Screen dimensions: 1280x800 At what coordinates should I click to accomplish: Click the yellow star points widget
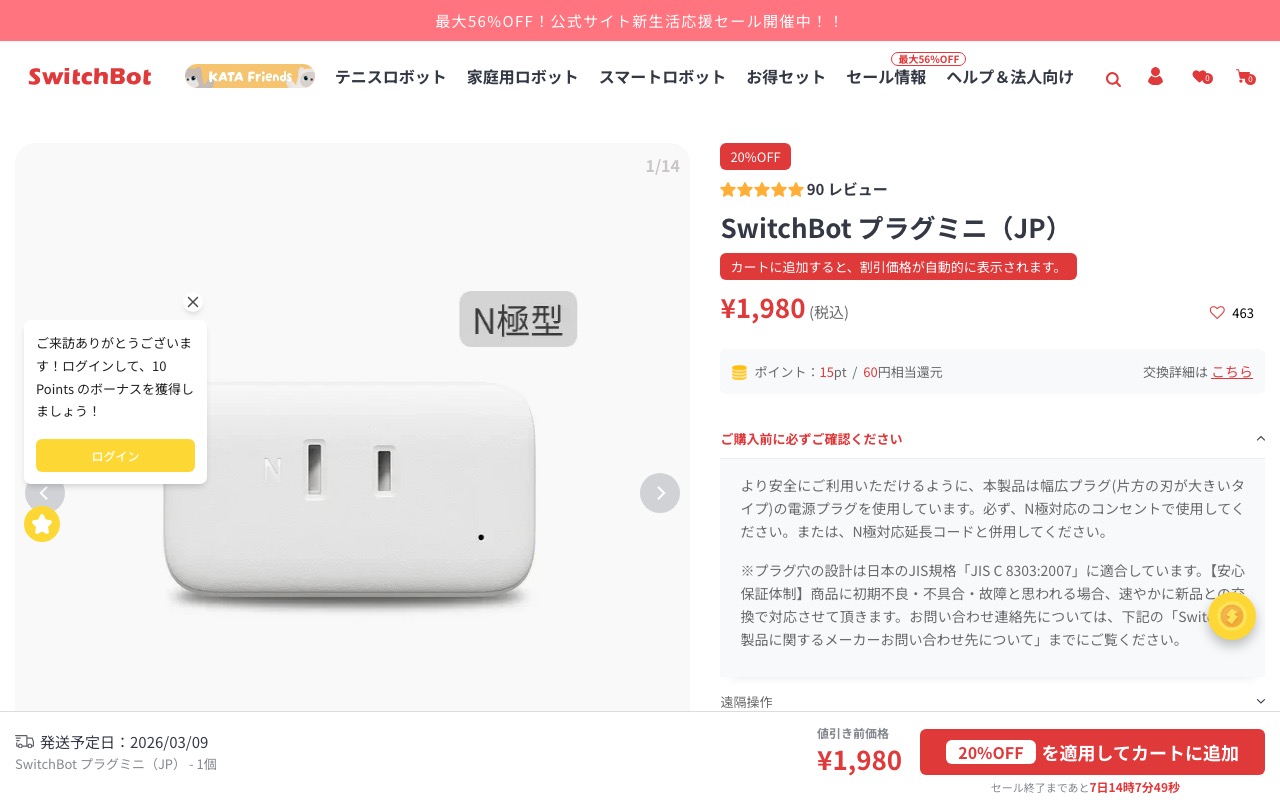click(x=42, y=524)
